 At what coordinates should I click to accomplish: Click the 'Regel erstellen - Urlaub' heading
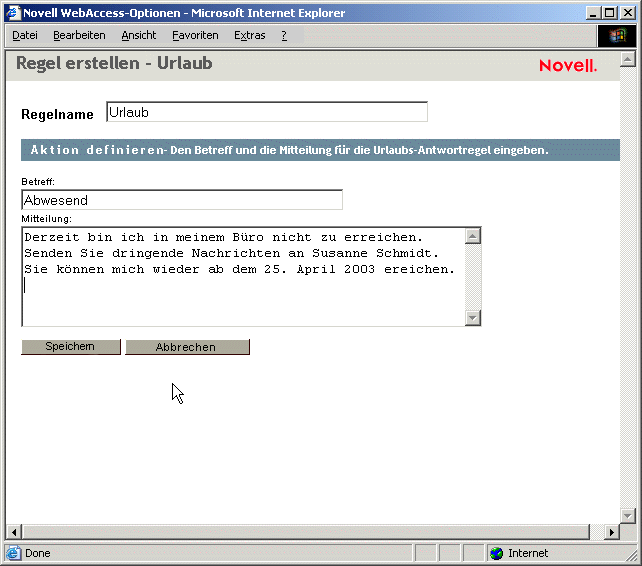(114, 63)
